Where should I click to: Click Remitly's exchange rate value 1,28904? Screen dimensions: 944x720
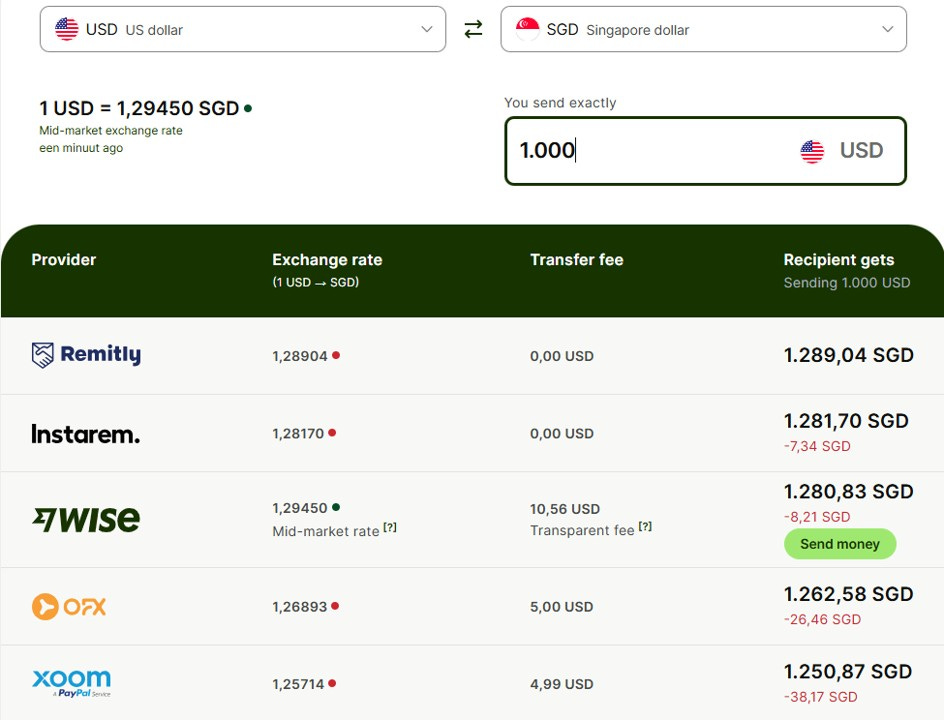pos(300,356)
